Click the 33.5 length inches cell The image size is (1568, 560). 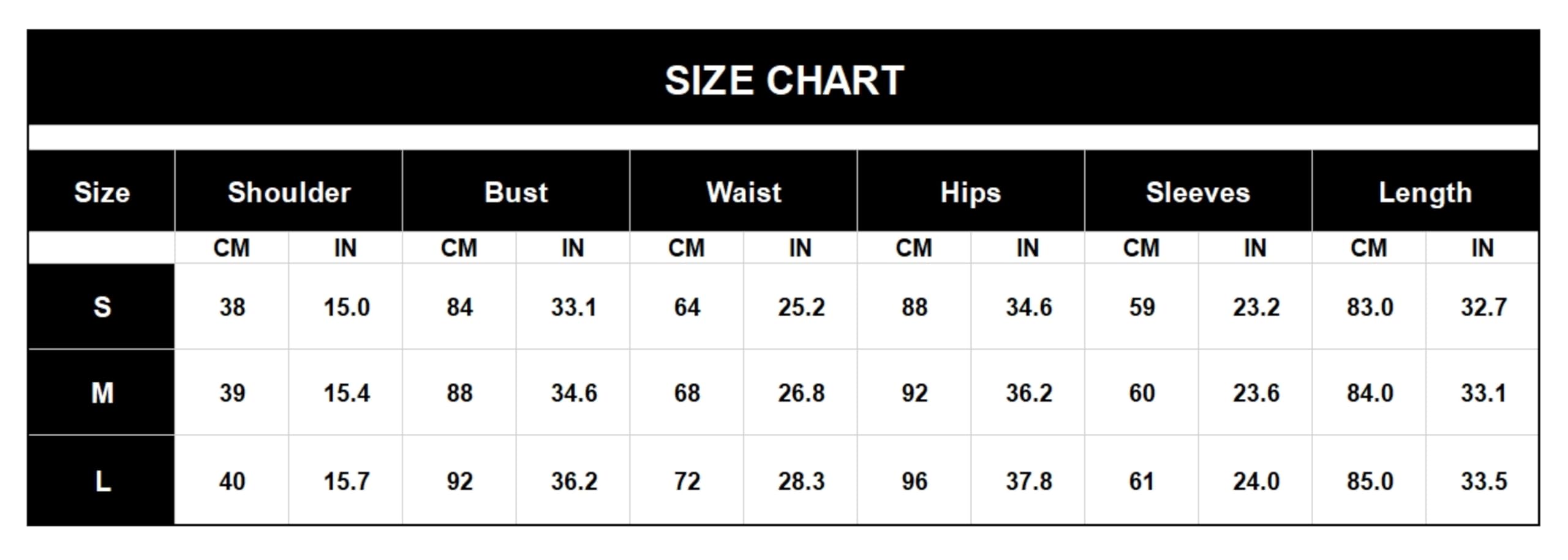click(x=1483, y=481)
